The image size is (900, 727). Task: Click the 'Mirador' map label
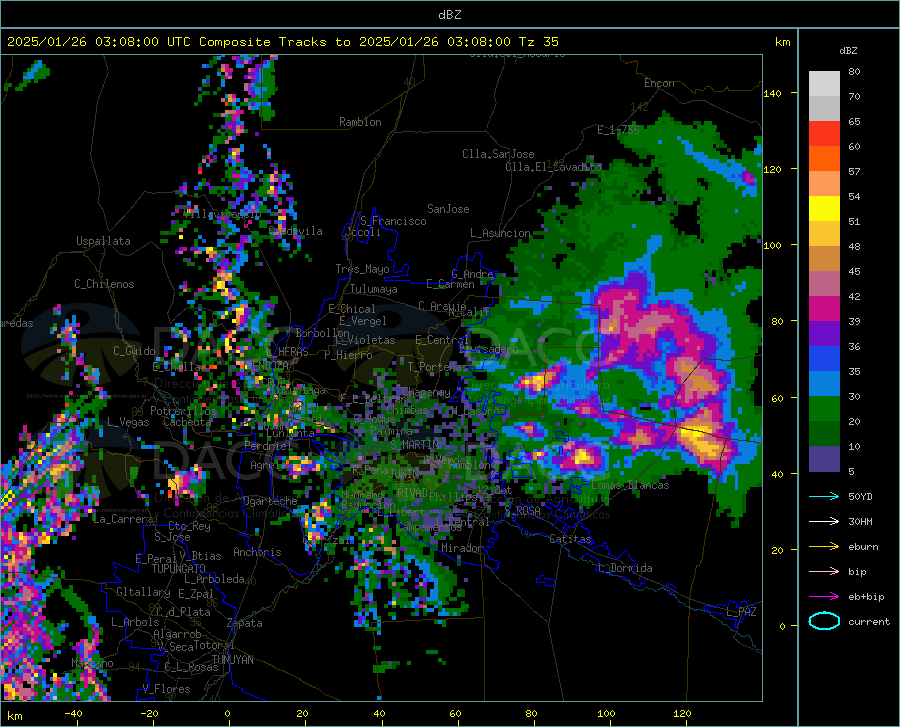click(x=462, y=548)
